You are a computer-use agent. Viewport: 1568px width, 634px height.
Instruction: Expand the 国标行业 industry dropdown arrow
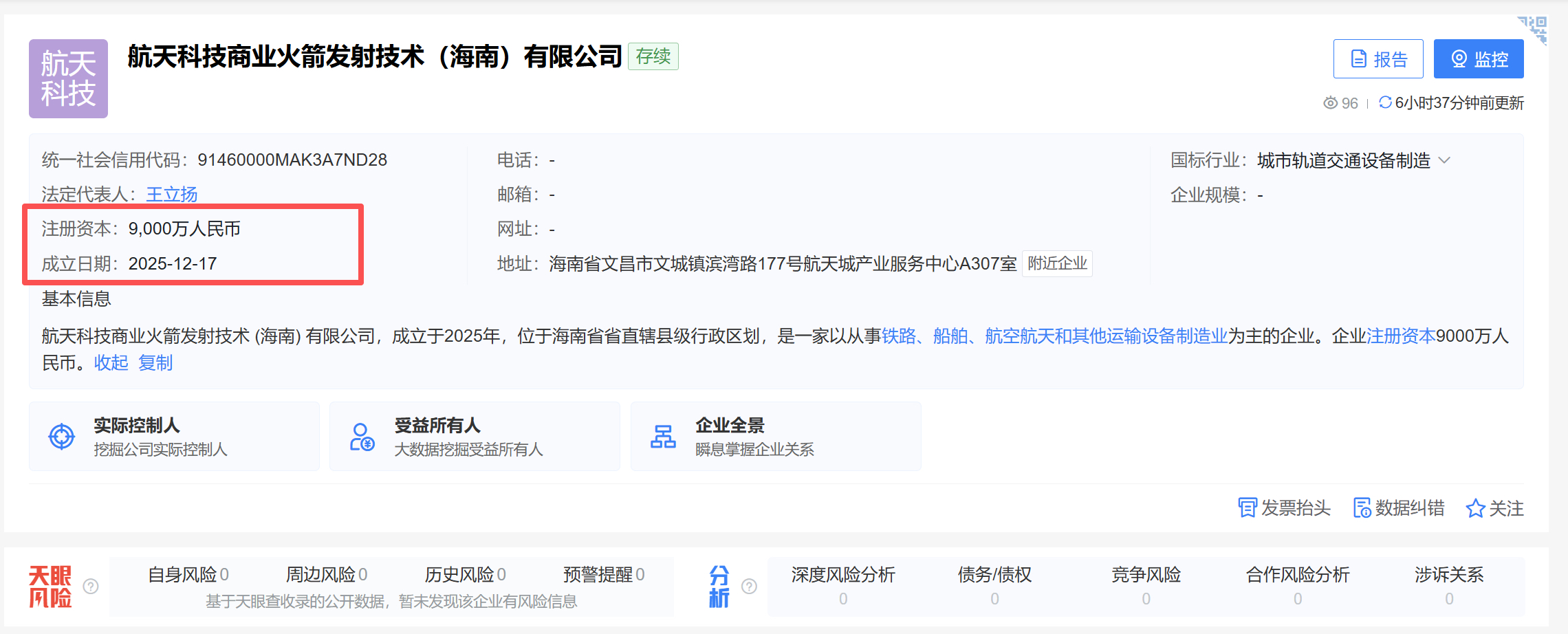[x=1444, y=160]
